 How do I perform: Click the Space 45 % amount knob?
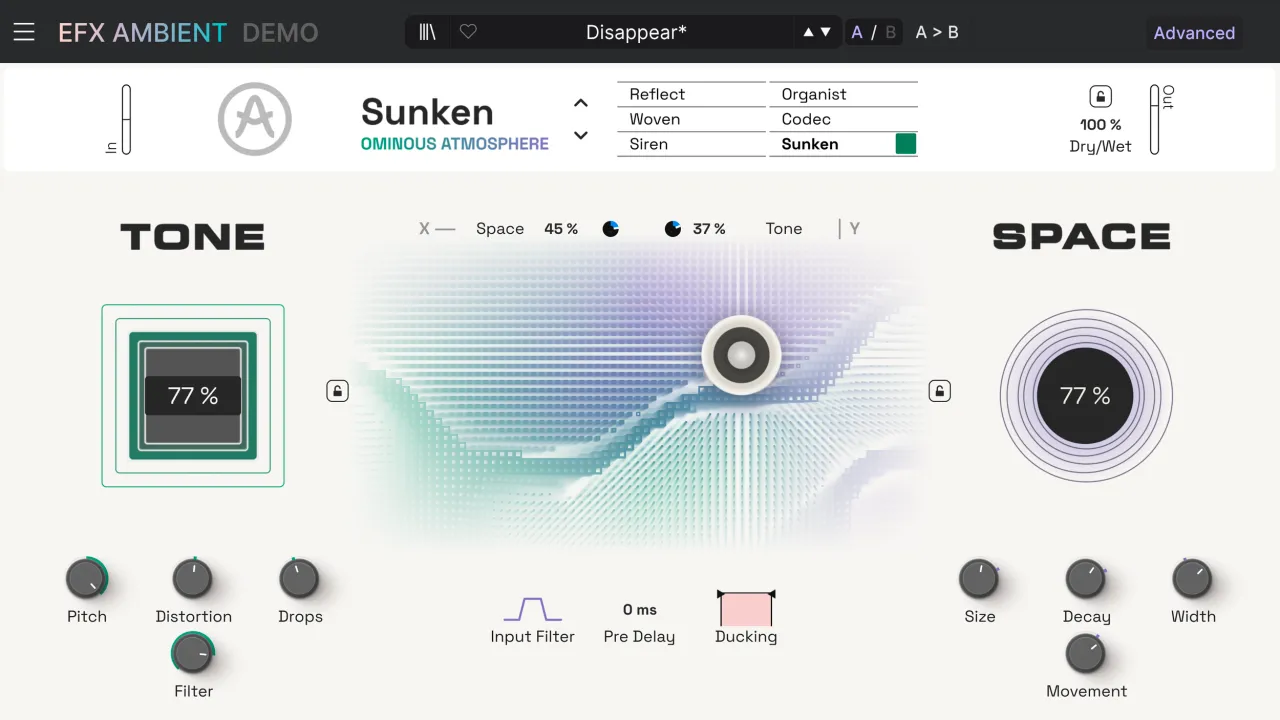611,229
